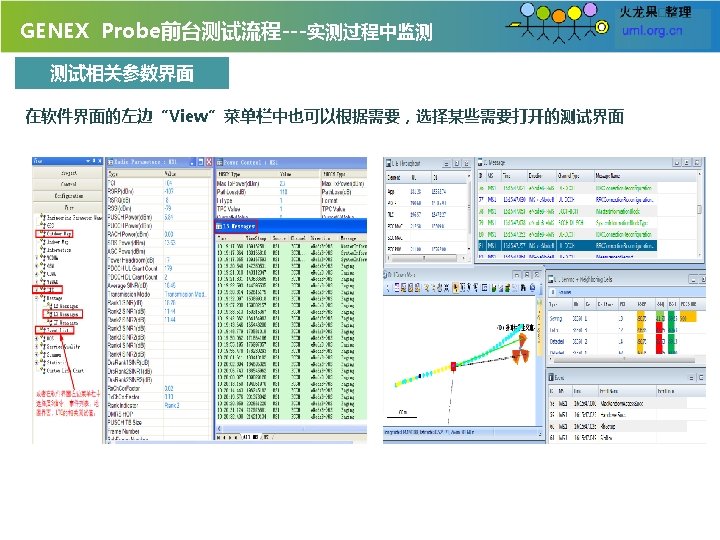Click the RACH Power(dBm) parameter row
This screenshot has height=540, width=720.
(x=158, y=234)
